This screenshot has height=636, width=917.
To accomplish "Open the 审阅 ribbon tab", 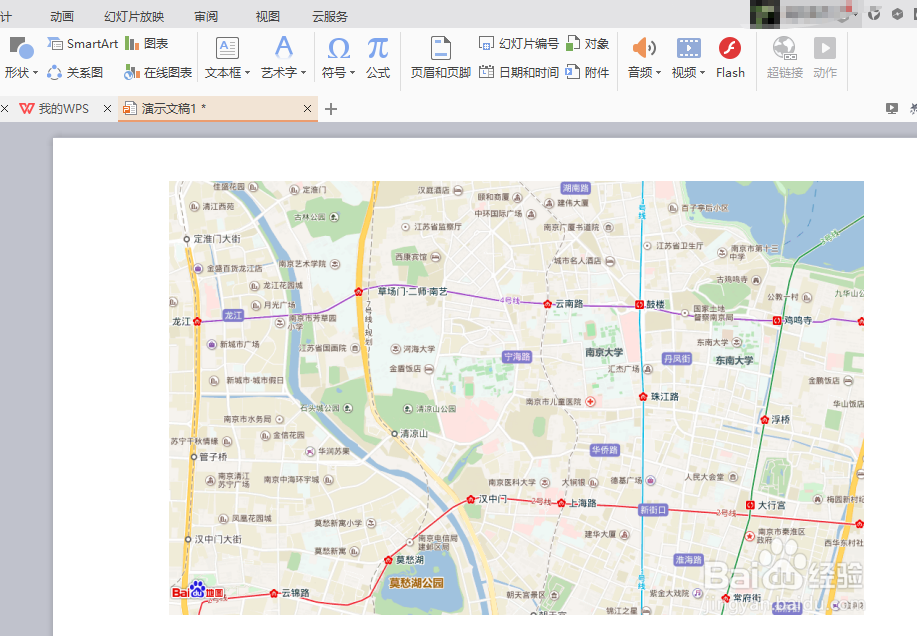I will click(206, 16).
